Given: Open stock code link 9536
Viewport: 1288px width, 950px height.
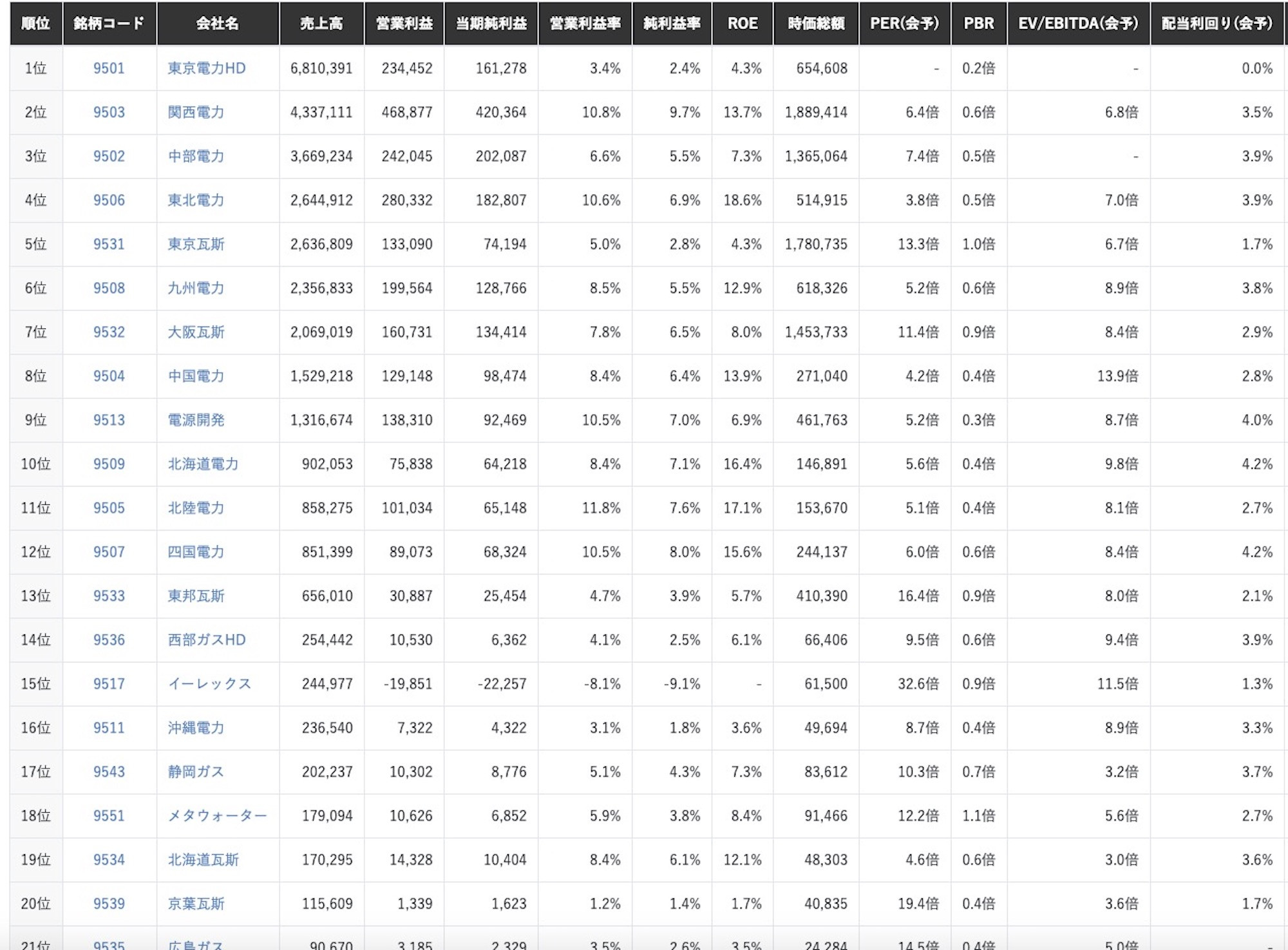Looking at the screenshot, I should point(109,640).
